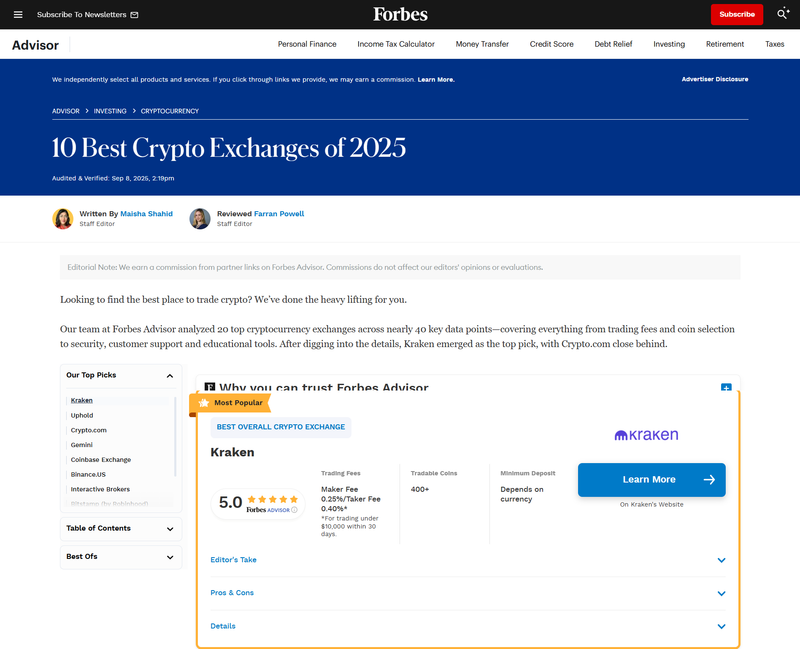800x649 pixels.
Task: Click the Kraken logo image
Action: (646, 435)
